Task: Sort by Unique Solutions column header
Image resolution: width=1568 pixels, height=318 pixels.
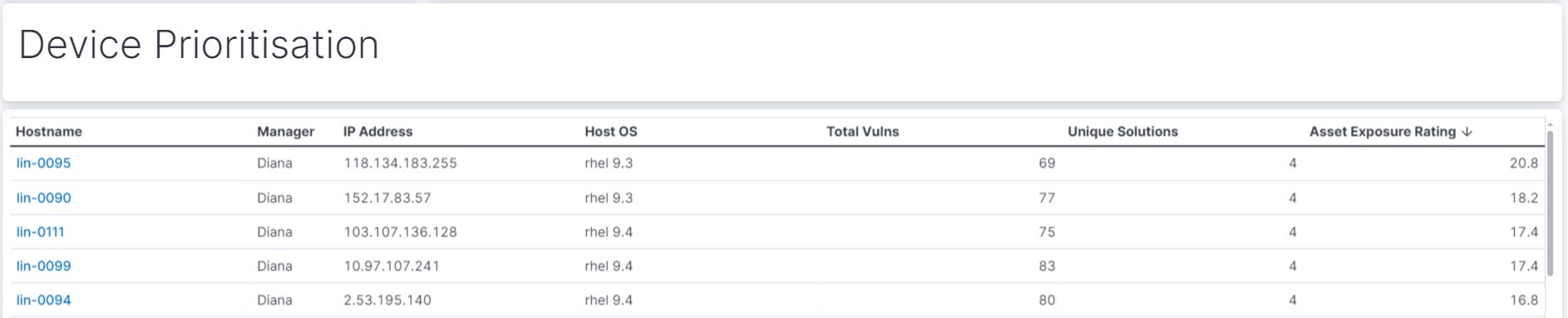Action: pos(1123,131)
